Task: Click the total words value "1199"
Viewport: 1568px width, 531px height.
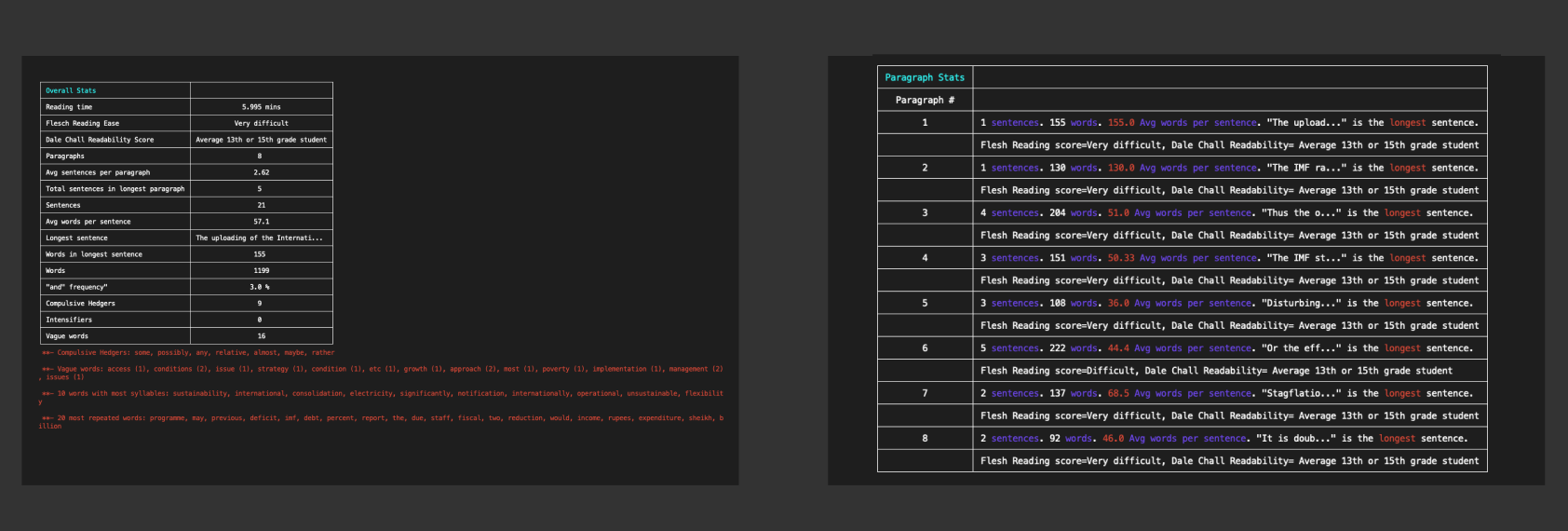Action: pos(261,271)
